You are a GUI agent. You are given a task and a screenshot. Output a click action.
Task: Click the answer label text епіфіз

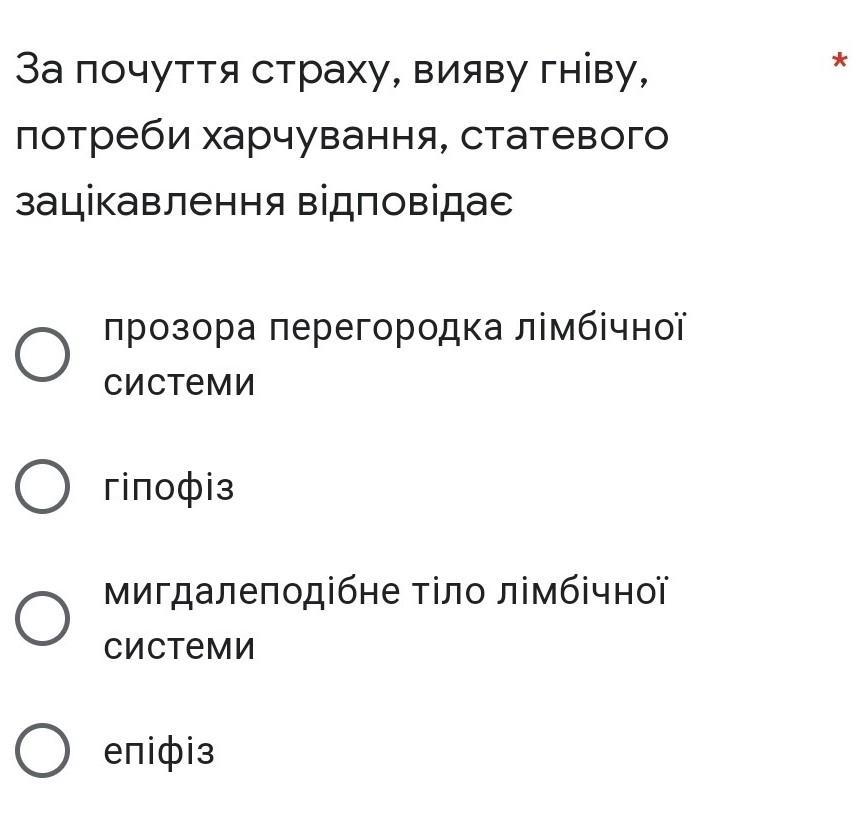coord(159,752)
